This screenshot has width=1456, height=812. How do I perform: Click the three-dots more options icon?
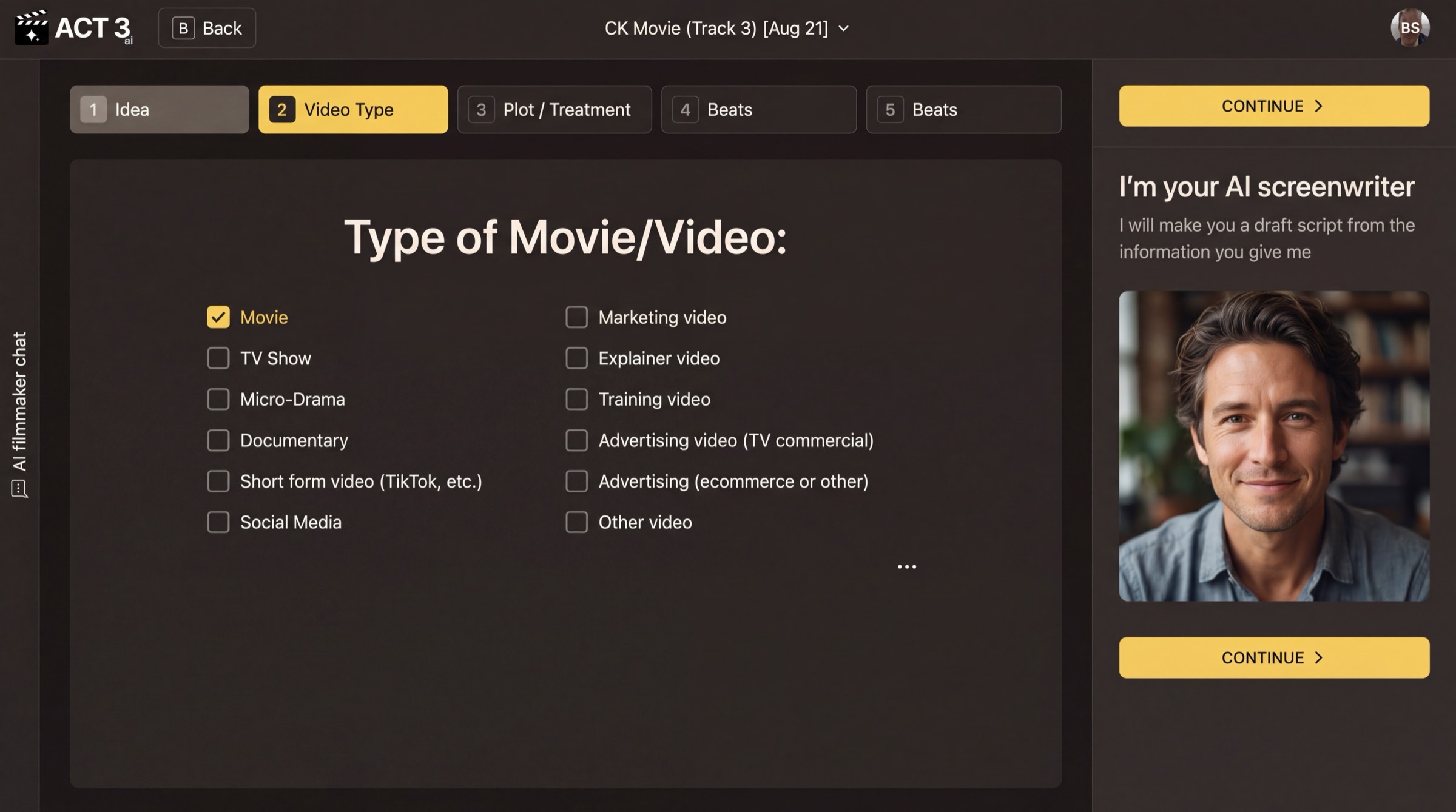906,566
